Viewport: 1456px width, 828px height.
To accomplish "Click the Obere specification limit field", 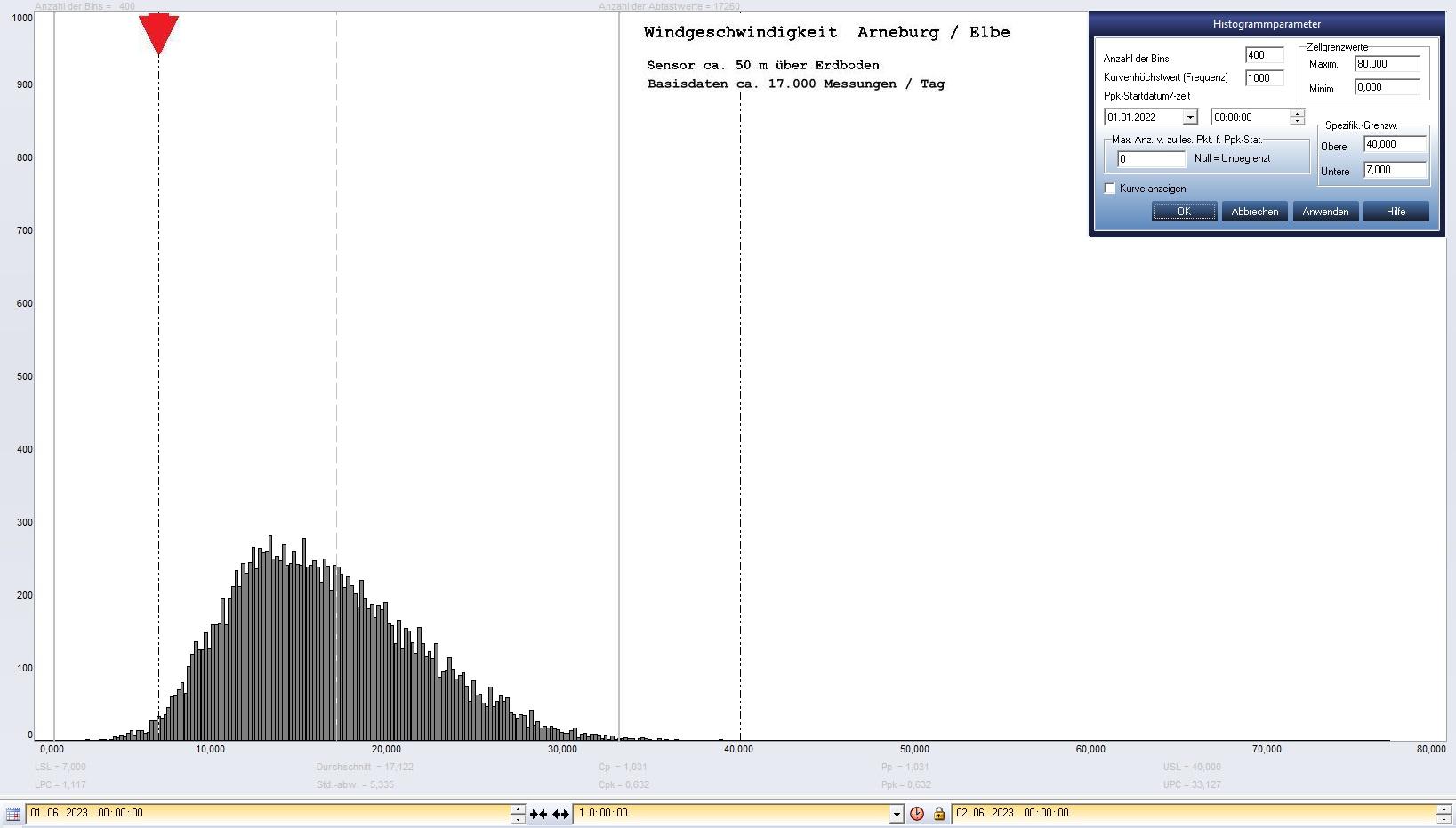I will [x=1394, y=144].
